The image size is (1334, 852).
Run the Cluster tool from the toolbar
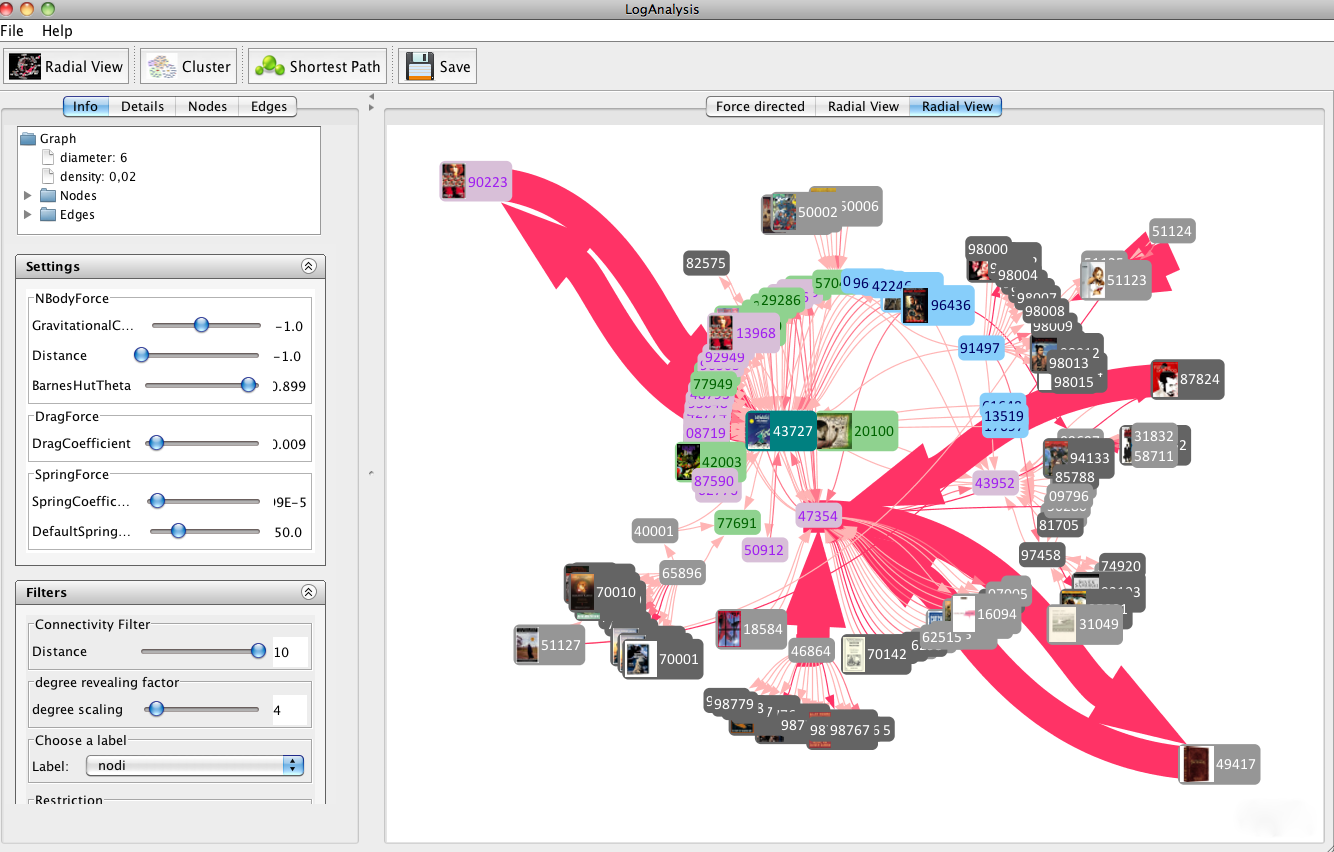[189, 67]
